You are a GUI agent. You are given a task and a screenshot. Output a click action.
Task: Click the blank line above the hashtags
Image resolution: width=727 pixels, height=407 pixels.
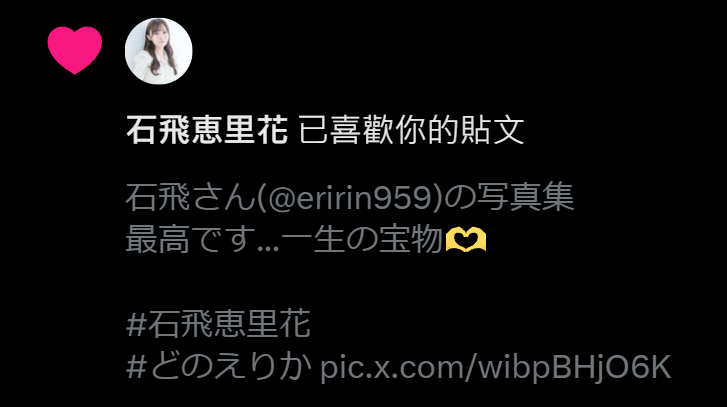coord(352,282)
